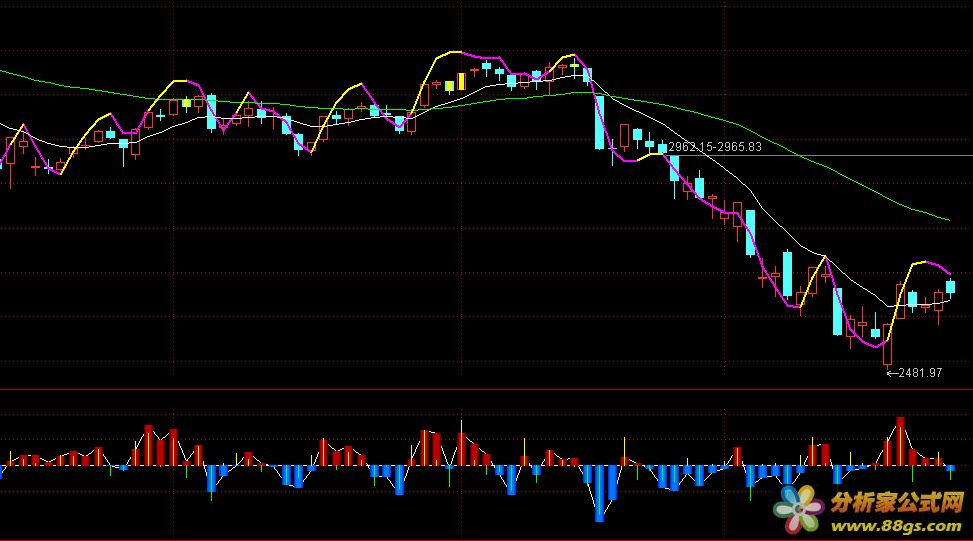Click the deepest blue histogram bar in the indicator panel
Image resolution: width=973 pixels, height=541 pixels.
(599, 493)
